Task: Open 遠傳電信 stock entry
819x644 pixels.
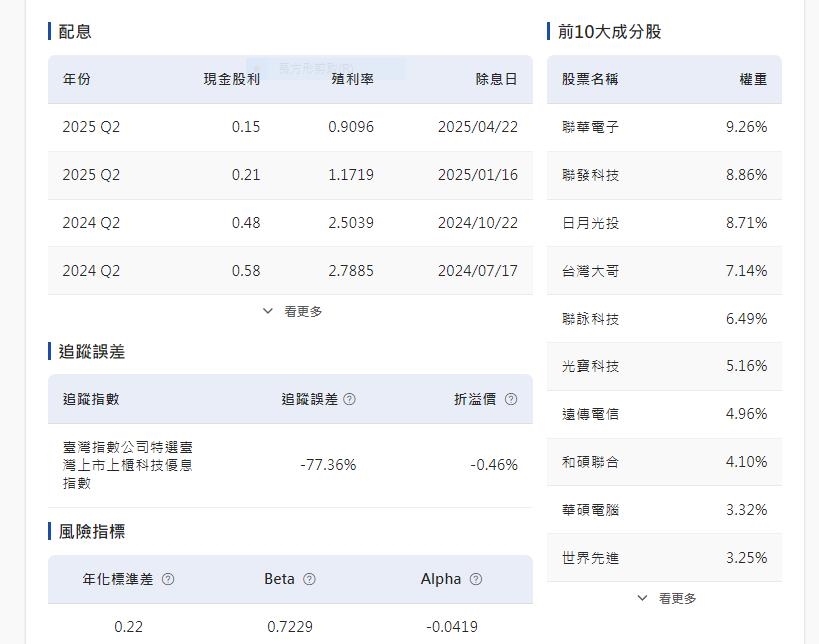Action: (x=591, y=414)
